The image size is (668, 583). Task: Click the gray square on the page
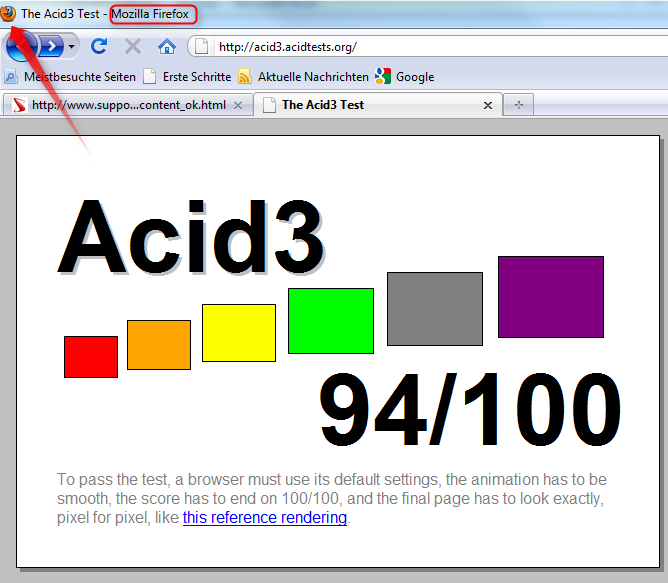coord(435,309)
